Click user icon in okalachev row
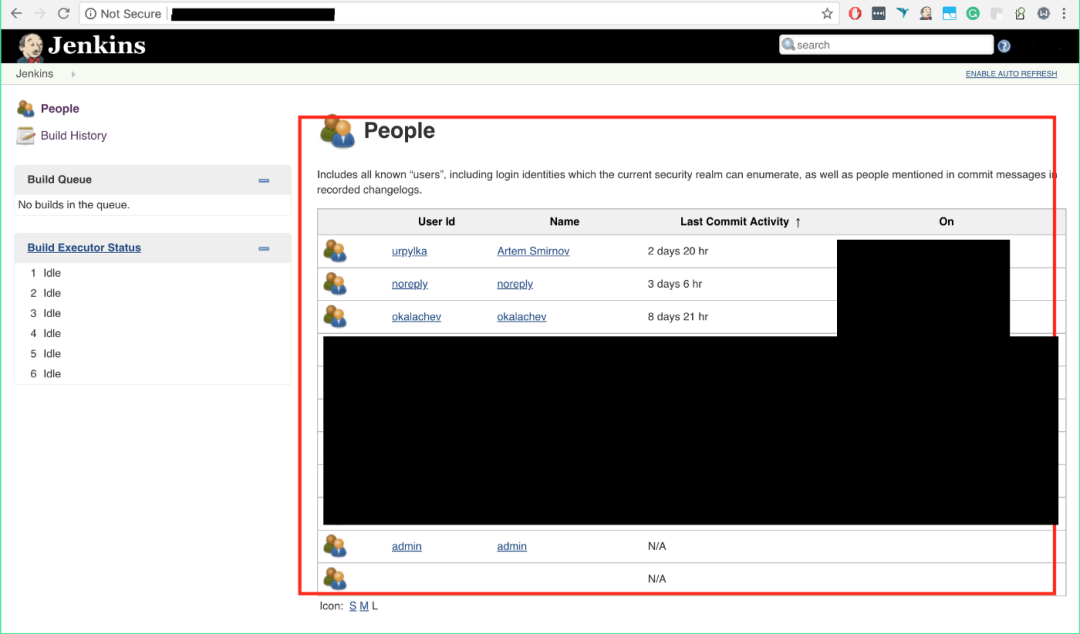1080x634 pixels. pos(335,316)
